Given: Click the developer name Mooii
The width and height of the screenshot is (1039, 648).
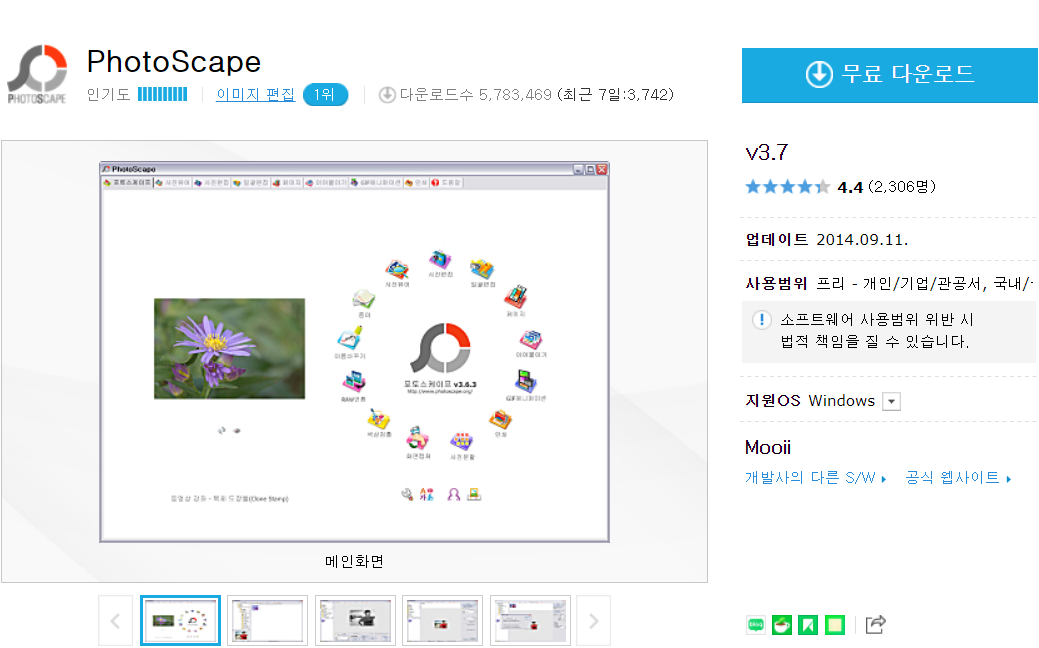Looking at the screenshot, I should pyautogui.click(x=768, y=447).
